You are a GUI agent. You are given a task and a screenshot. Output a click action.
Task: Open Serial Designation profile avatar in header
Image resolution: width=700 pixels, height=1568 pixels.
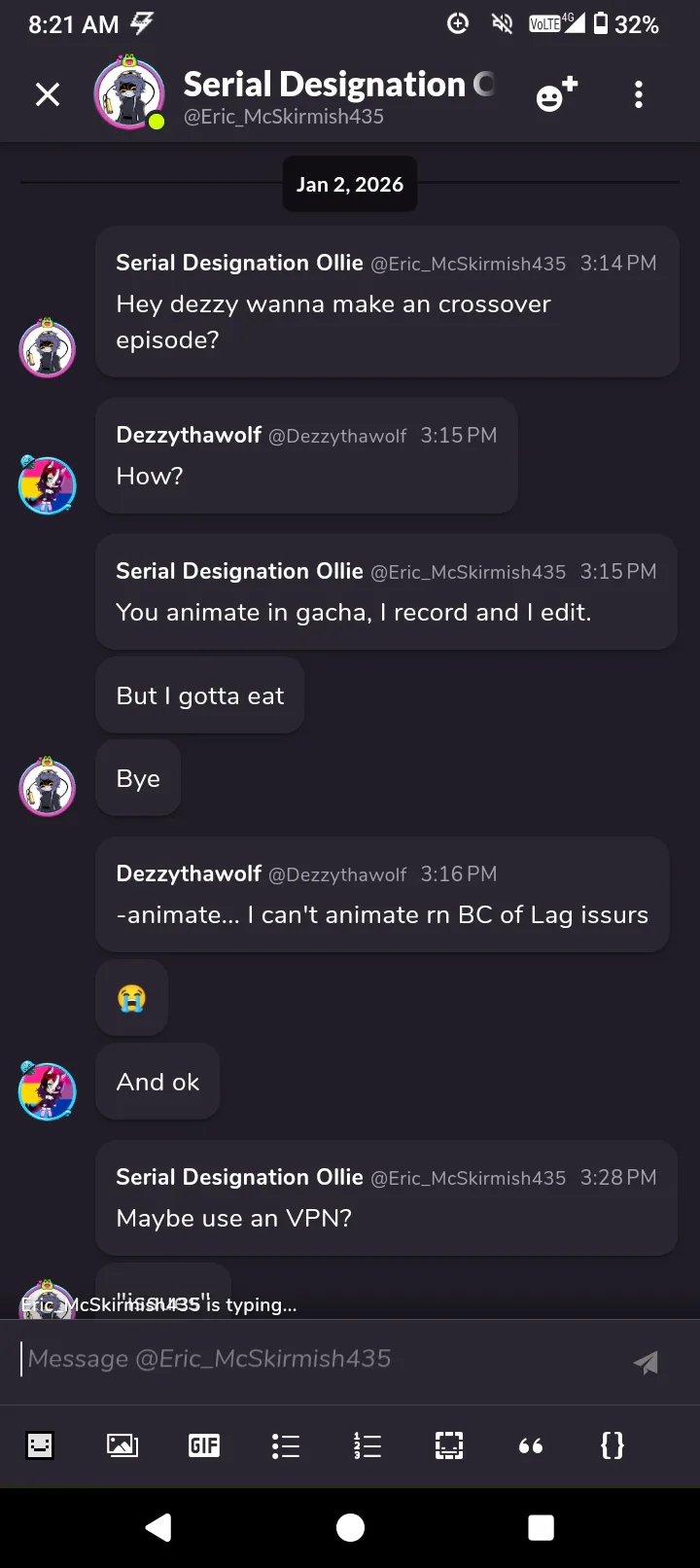[x=129, y=93]
